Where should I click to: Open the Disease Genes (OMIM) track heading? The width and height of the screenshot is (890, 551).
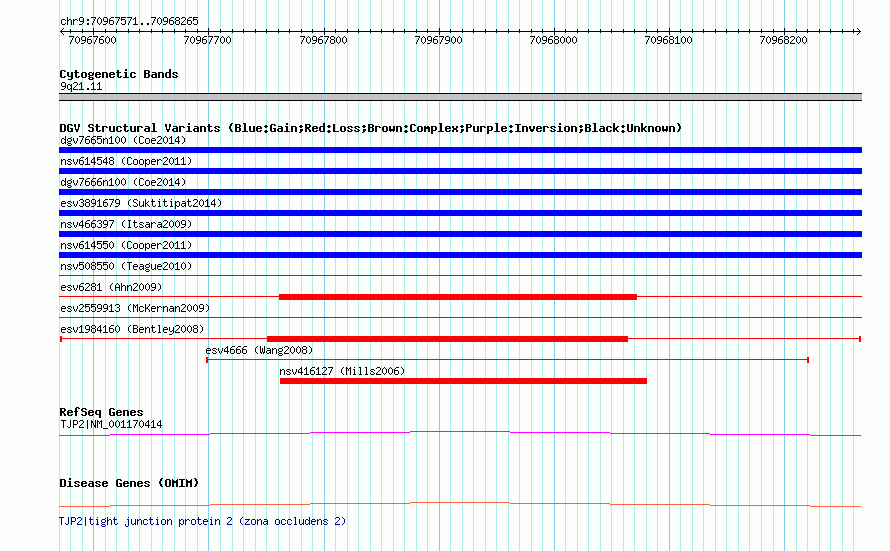click(129, 483)
